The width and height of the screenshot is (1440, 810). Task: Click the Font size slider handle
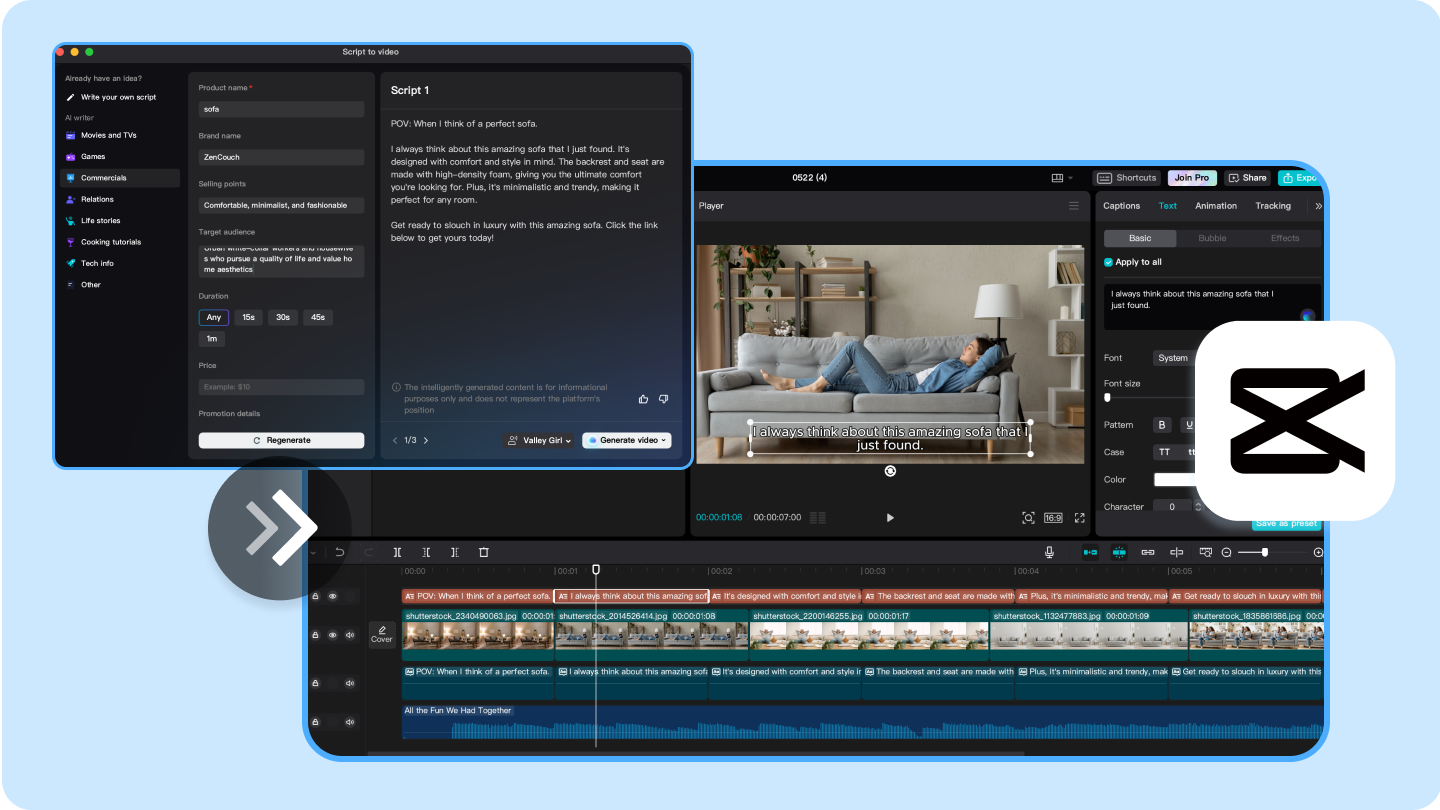click(1107, 398)
